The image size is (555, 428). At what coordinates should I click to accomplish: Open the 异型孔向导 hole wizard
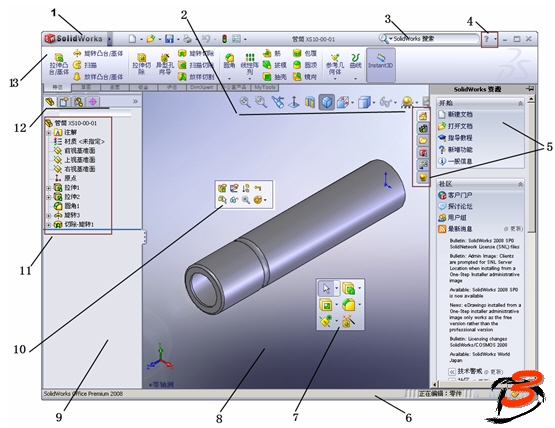(x=165, y=64)
